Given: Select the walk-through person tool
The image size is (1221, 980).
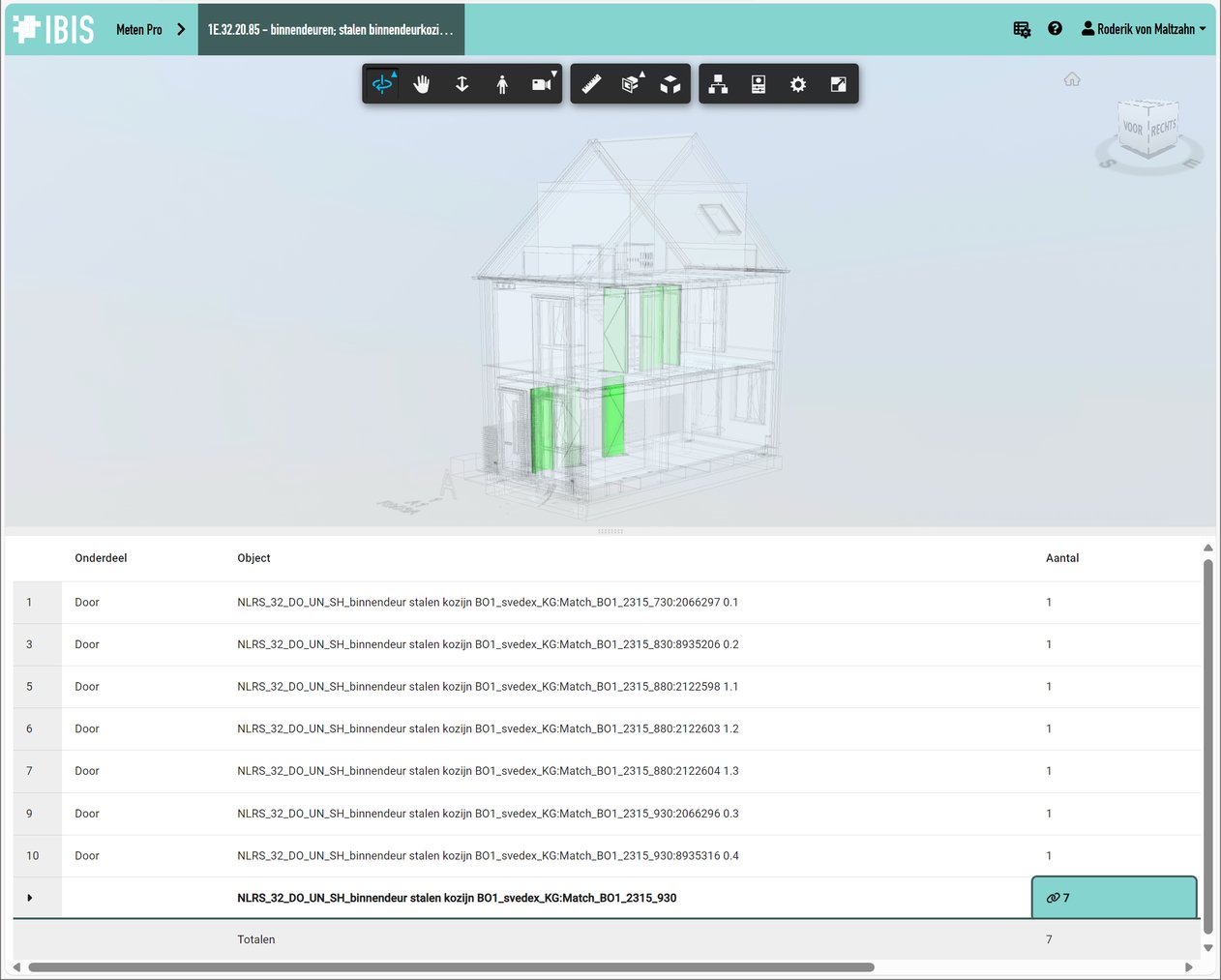Looking at the screenshot, I should tap(501, 83).
